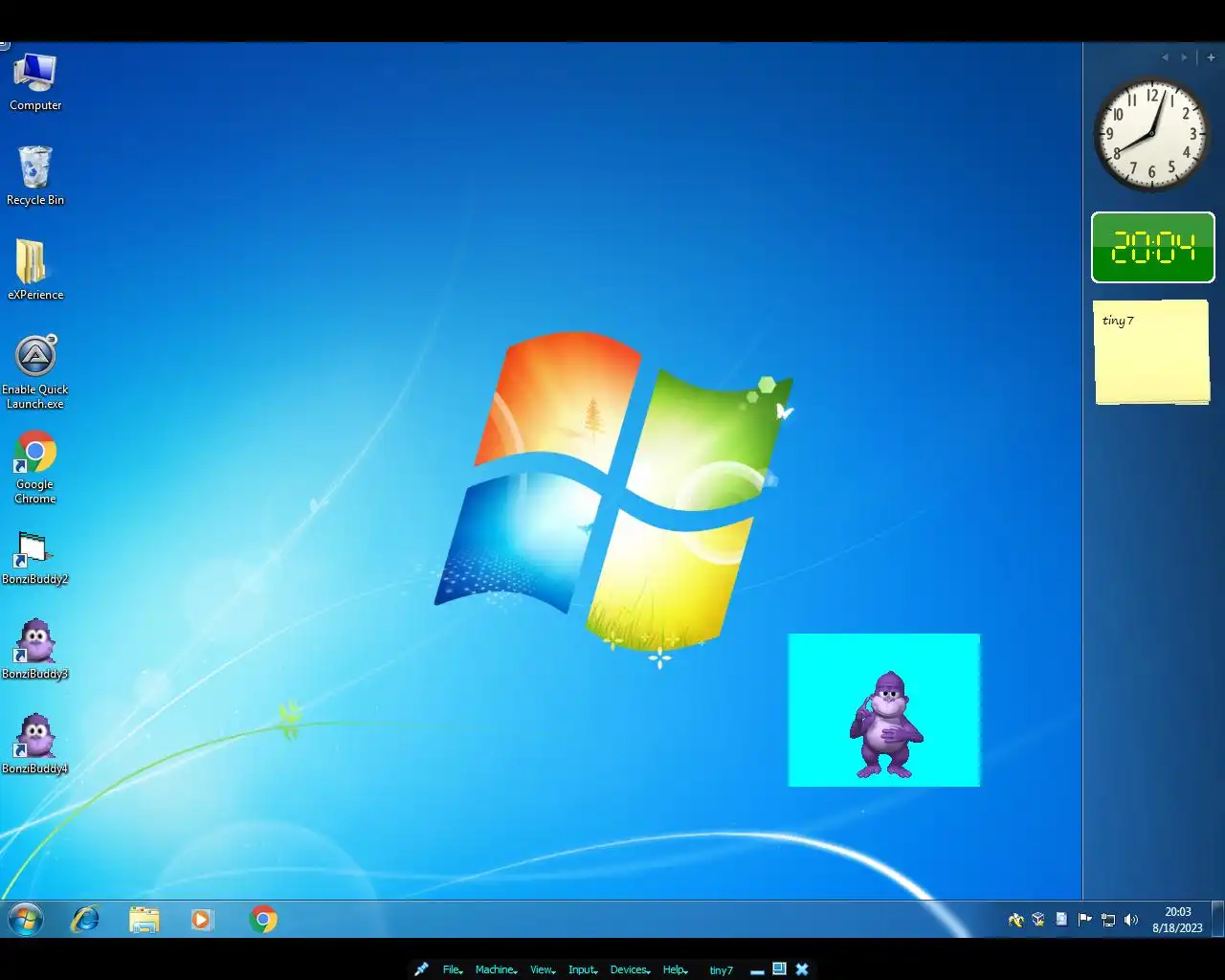The width and height of the screenshot is (1225, 980).
Task: Open the Windows Start orb
Action: tap(26, 920)
